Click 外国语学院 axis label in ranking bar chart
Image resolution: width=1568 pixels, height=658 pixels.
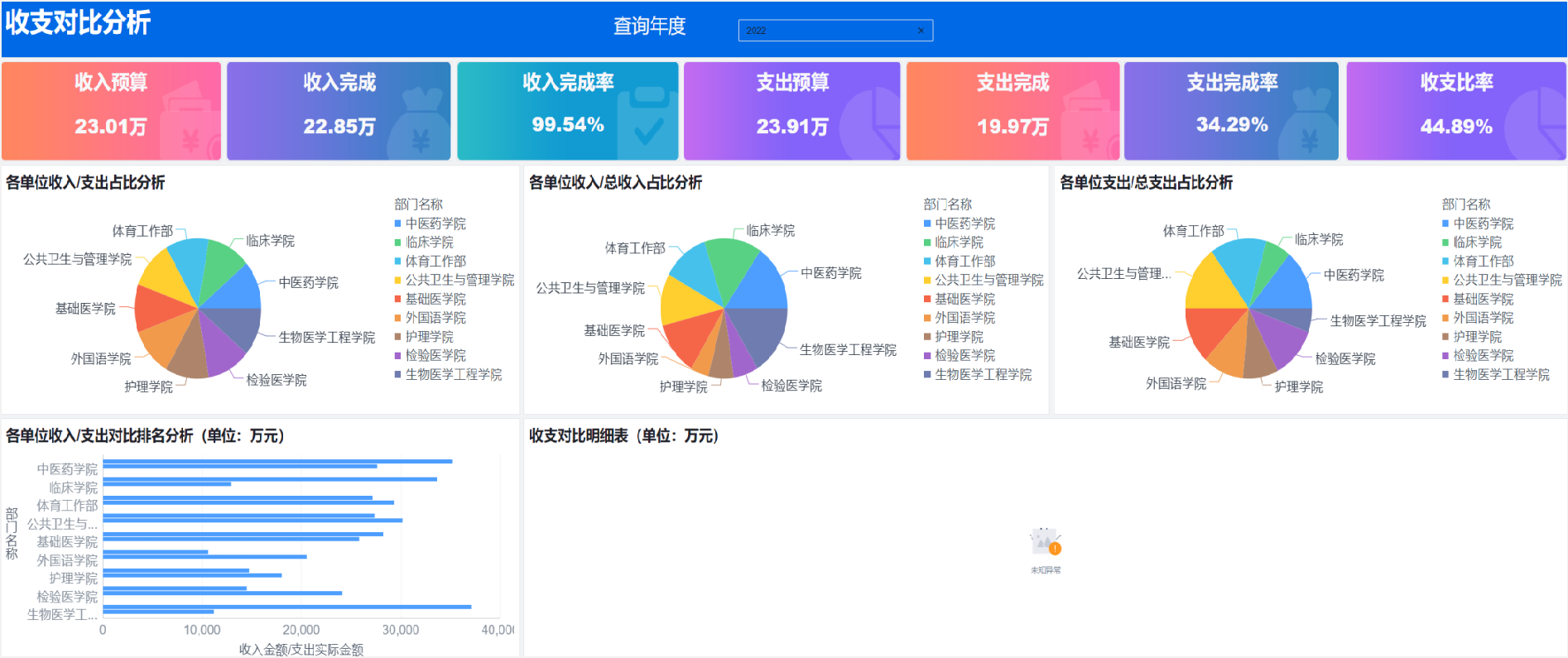tap(67, 560)
